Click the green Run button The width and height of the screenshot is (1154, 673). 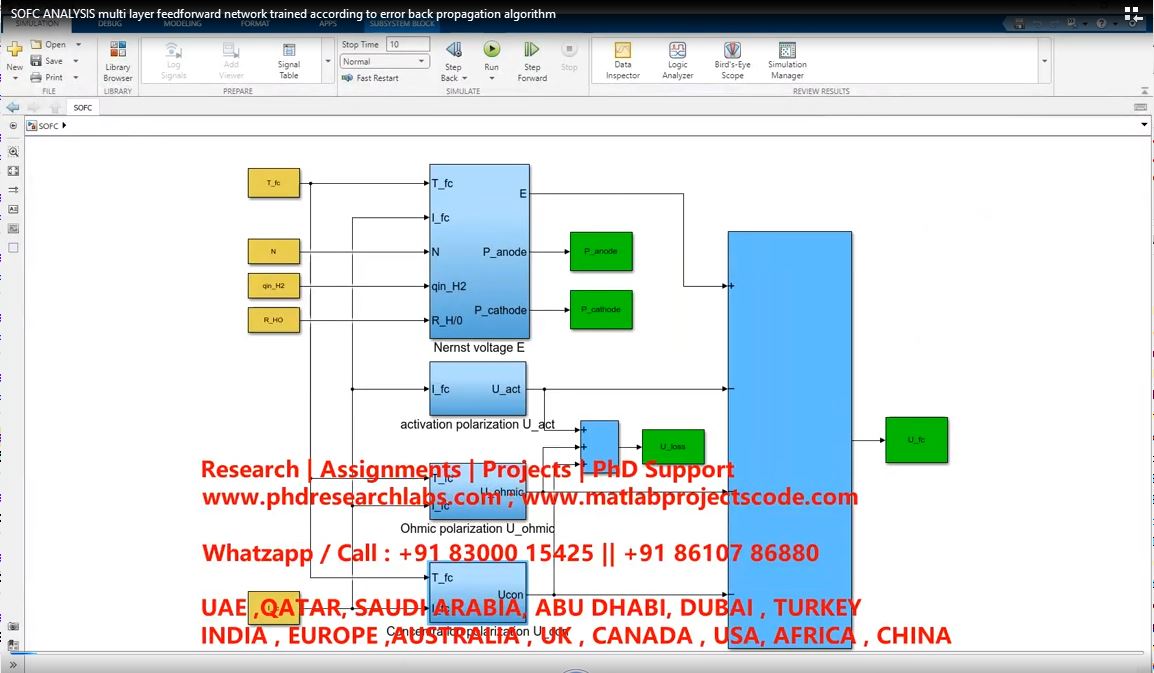[492, 49]
